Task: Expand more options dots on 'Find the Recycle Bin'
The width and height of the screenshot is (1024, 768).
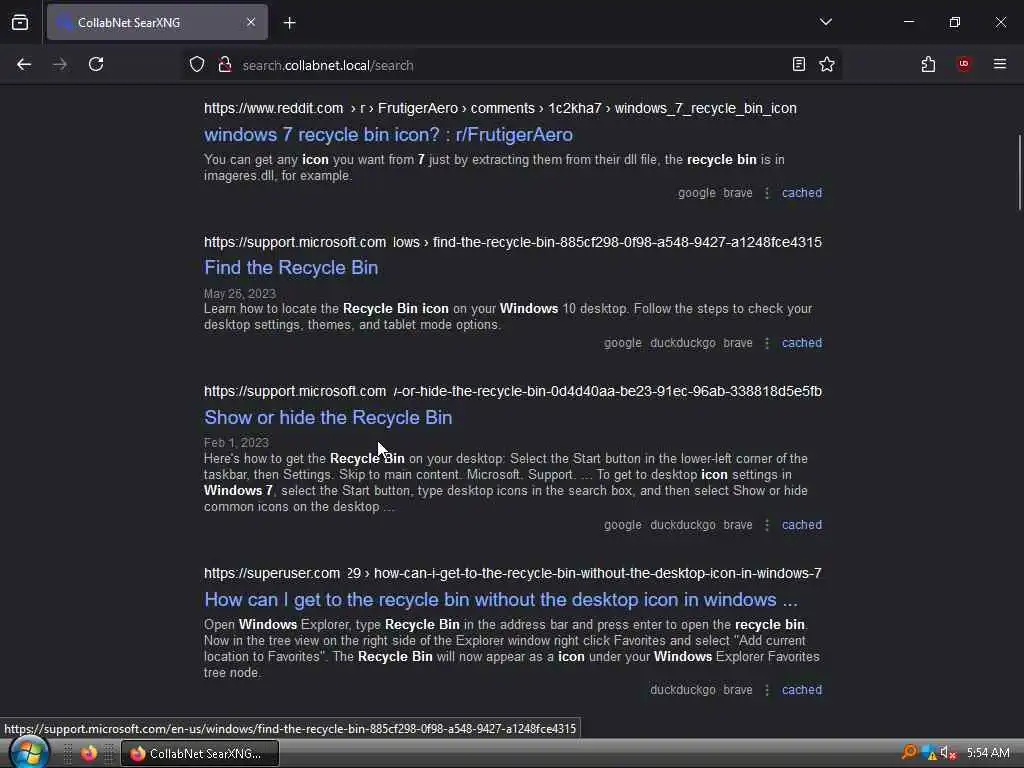Action: coord(767,343)
